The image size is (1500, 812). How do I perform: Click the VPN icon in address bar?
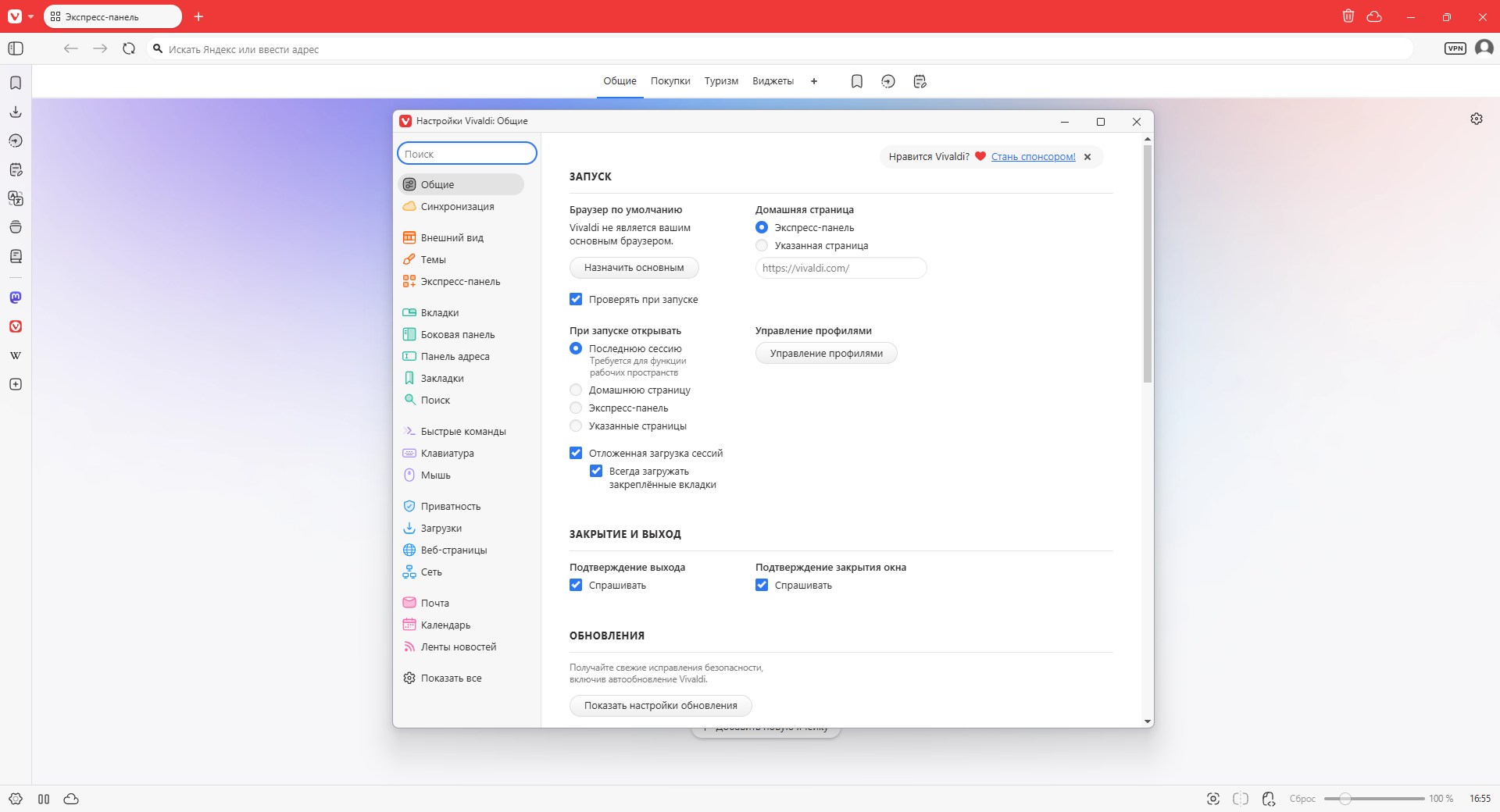(x=1455, y=48)
